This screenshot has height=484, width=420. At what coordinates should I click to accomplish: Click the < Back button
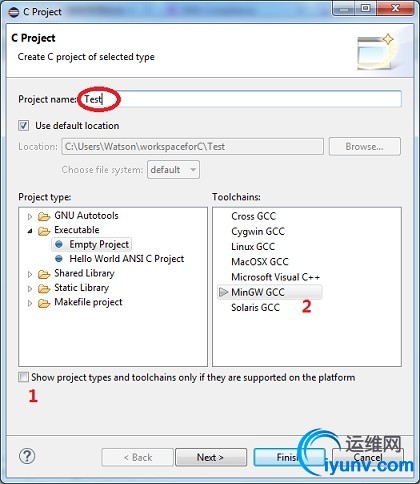point(137,457)
